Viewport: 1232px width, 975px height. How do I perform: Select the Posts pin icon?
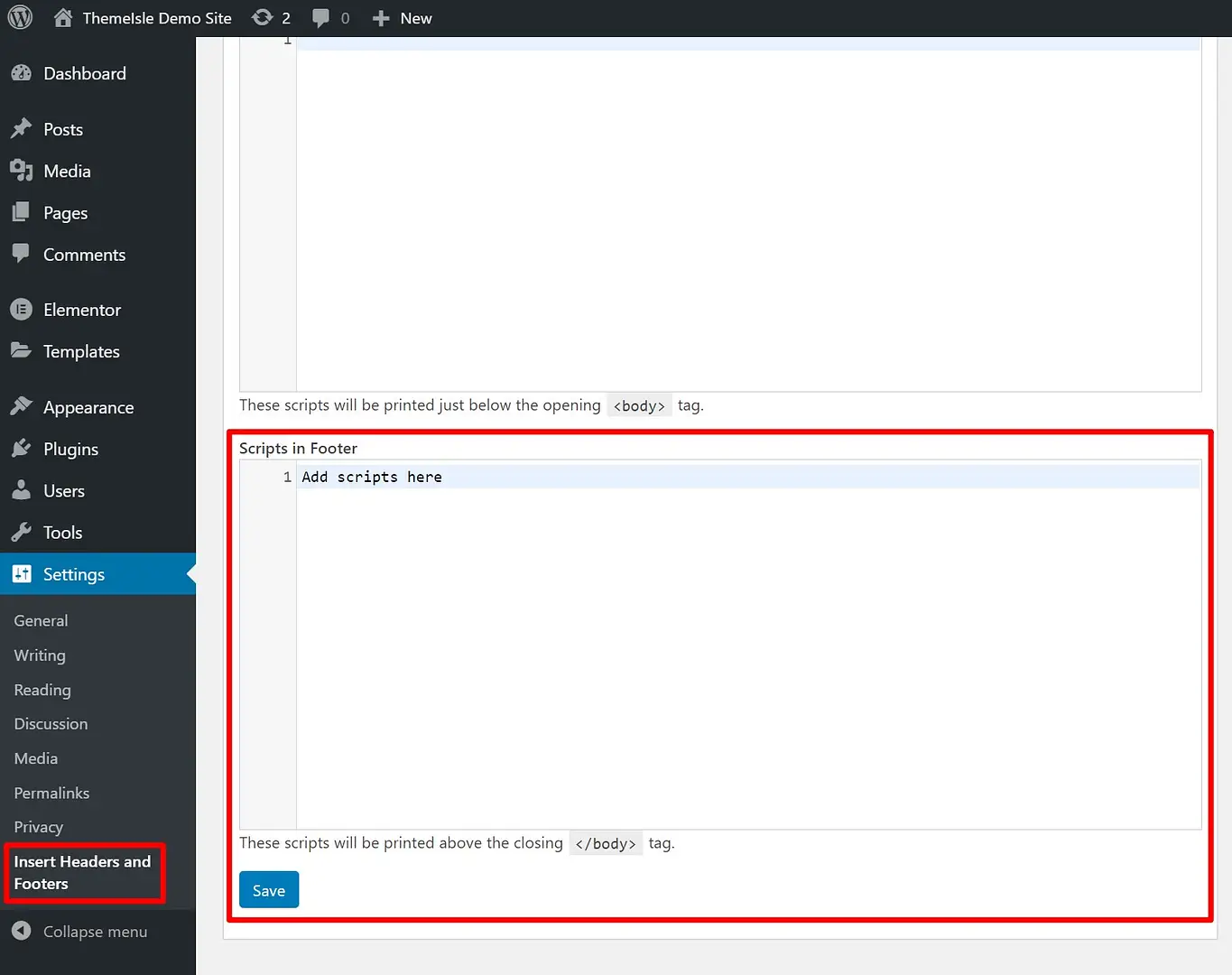(x=22, y=128)
